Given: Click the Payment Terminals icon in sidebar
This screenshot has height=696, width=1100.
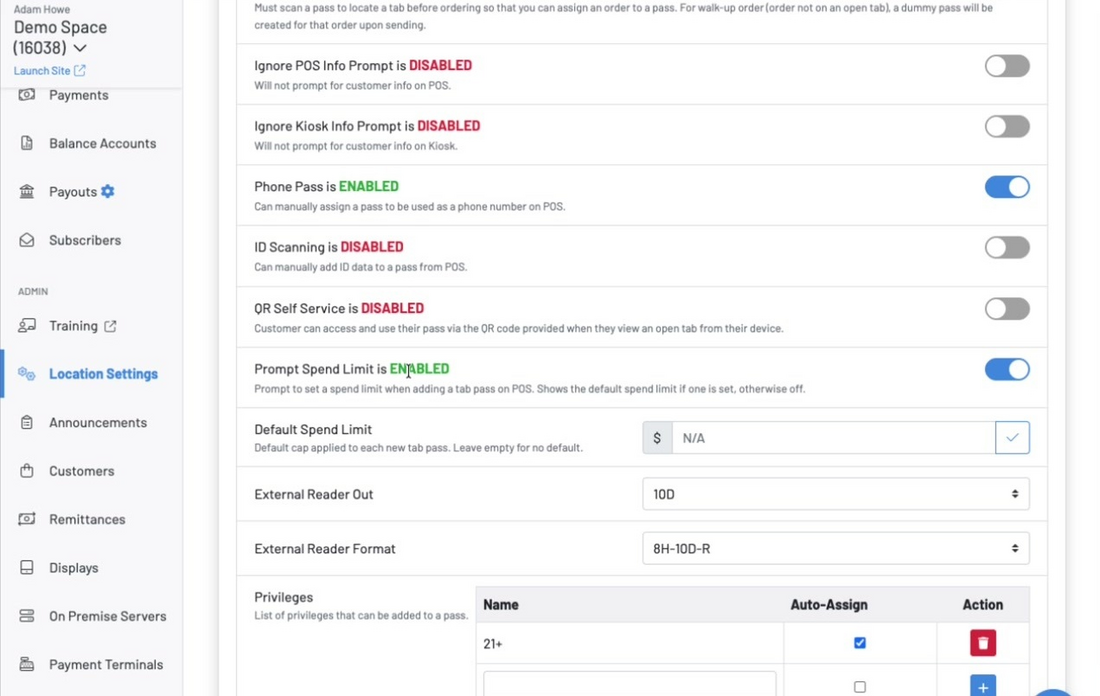Looking at the screenshot, I should [27, 664].
